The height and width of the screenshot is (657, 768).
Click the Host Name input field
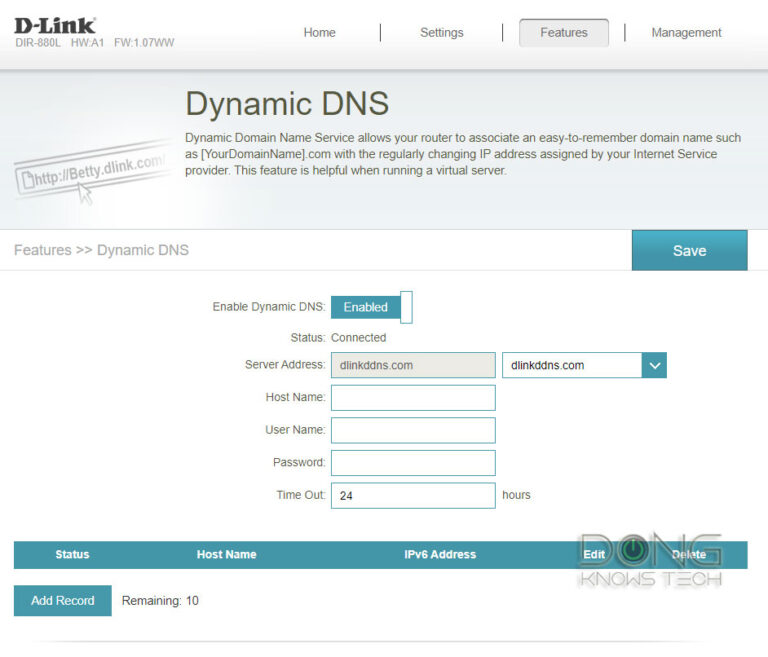click(x=413, y=397)
